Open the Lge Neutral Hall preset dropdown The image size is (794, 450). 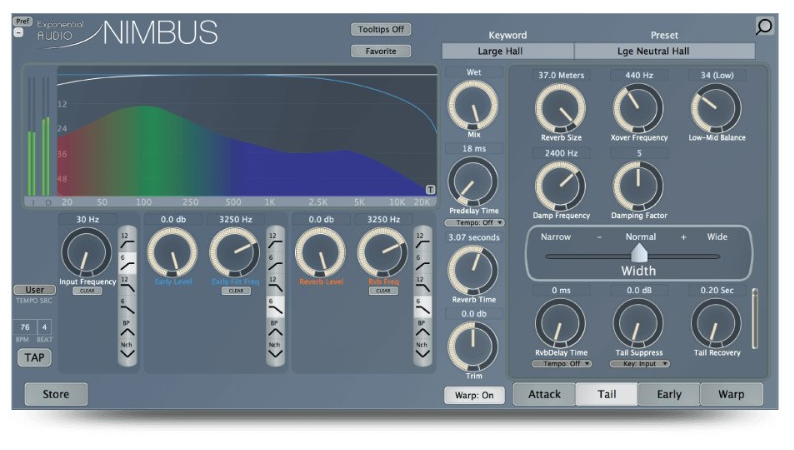(x=663, y=50)
